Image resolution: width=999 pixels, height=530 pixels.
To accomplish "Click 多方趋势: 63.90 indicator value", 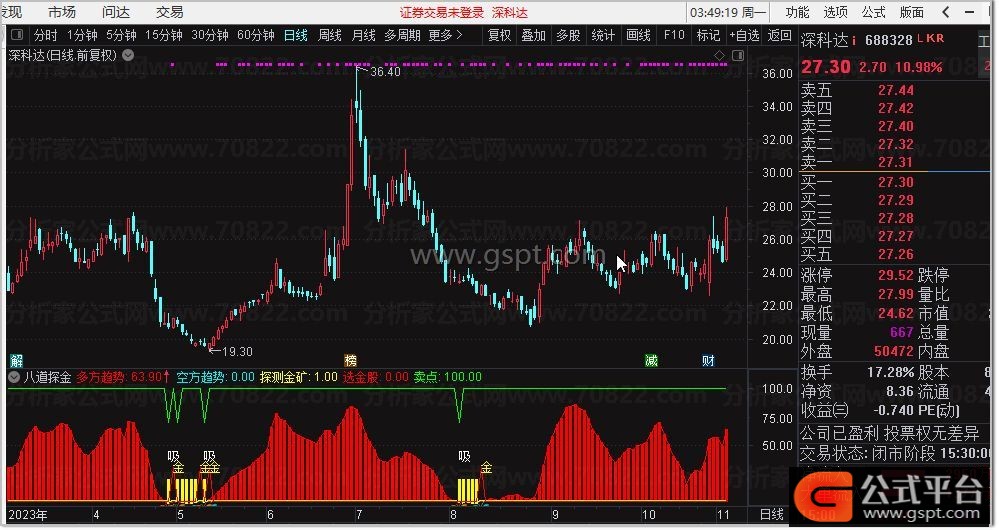I will [x=122, y=377].
